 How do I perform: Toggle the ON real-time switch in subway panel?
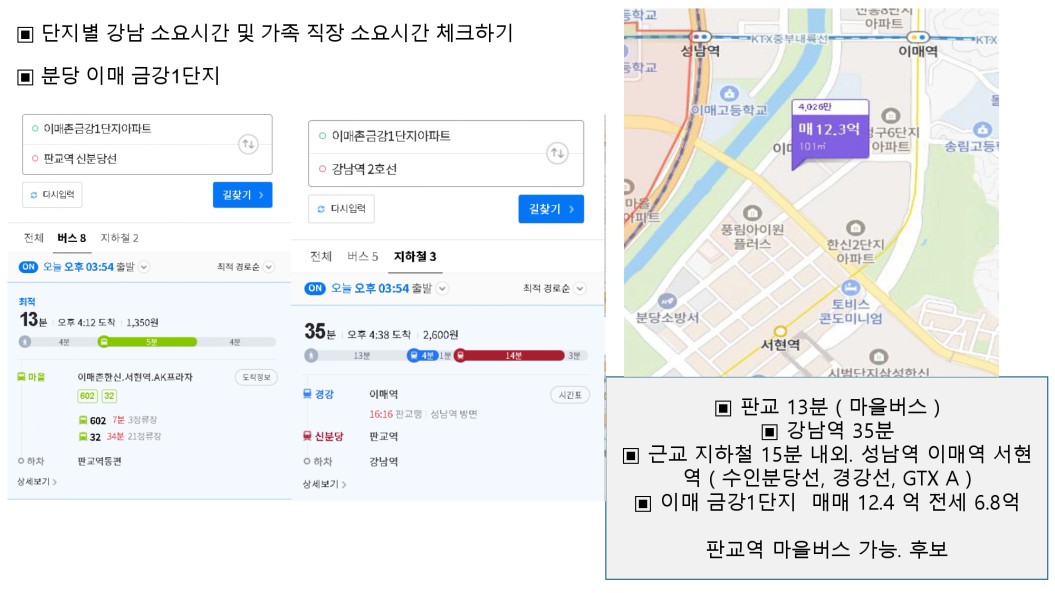coord(315,288)
